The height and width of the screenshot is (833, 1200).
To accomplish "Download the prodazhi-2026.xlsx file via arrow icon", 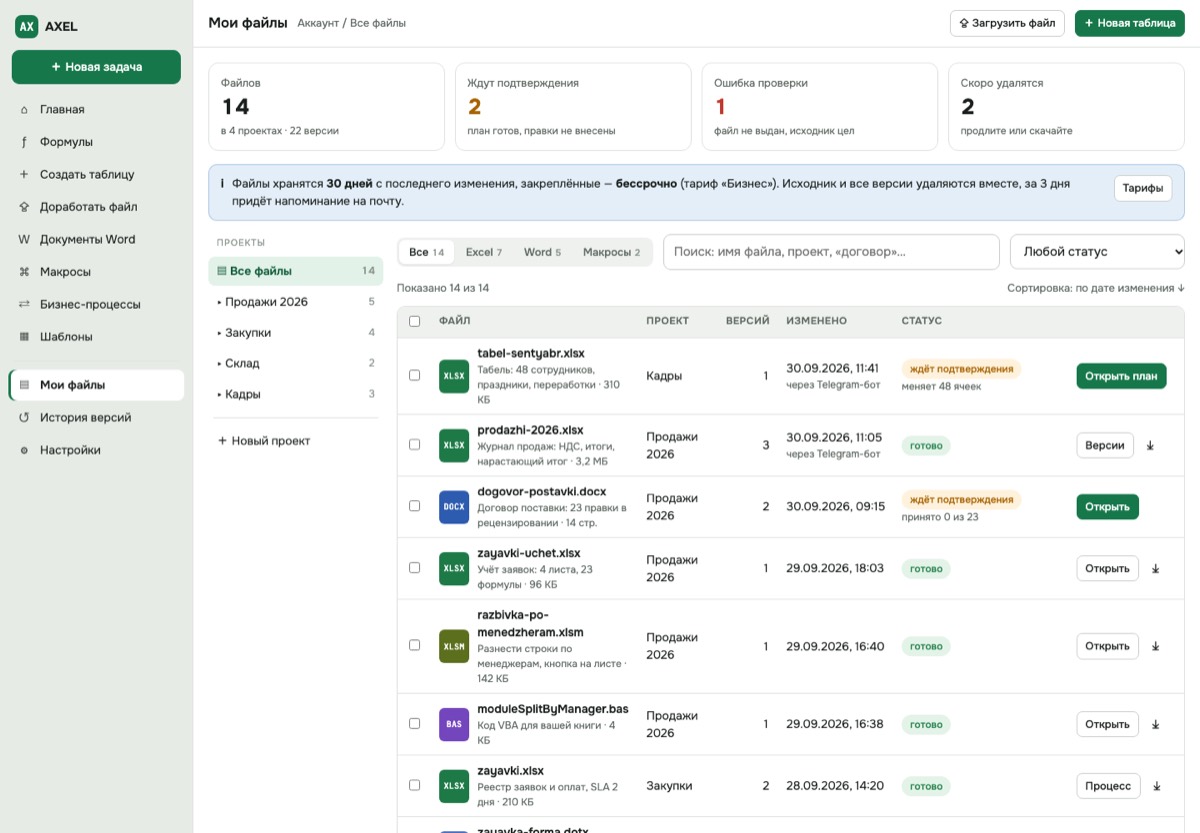I will 1150,446.
